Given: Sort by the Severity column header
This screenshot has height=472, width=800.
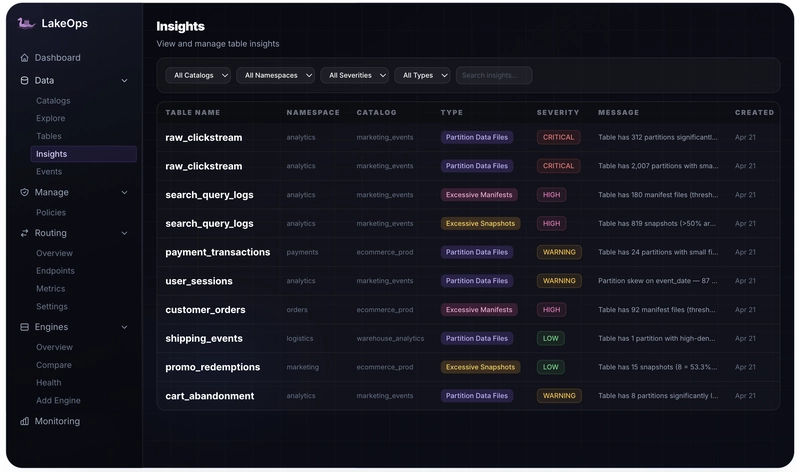Looking at the screenshot, I should pos(558,112).
